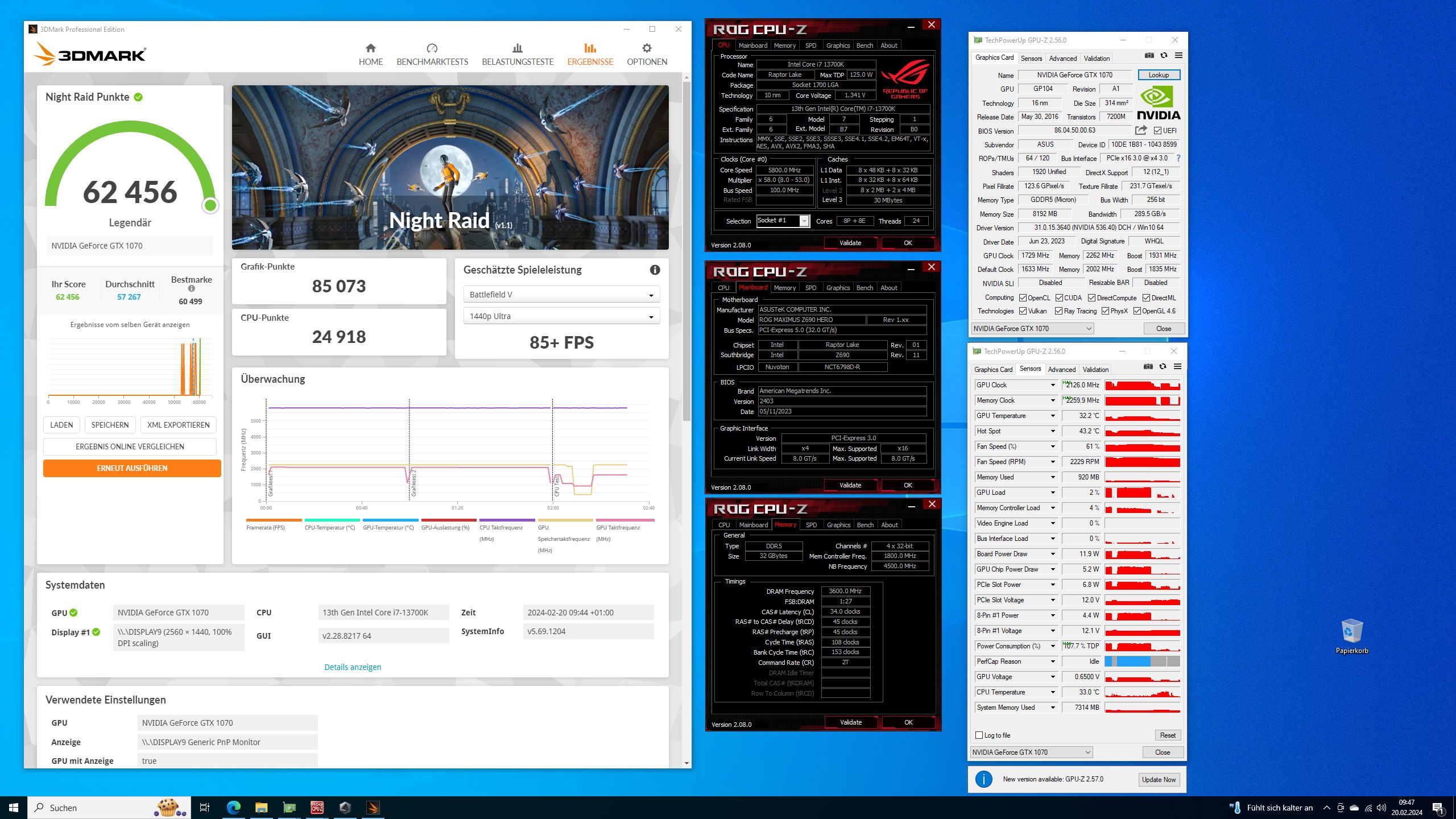Toggle the OpenCL checkbox in GPU-Z
The height and width of the screenshot is (819, 1456).
click(x=1023, y=298)
